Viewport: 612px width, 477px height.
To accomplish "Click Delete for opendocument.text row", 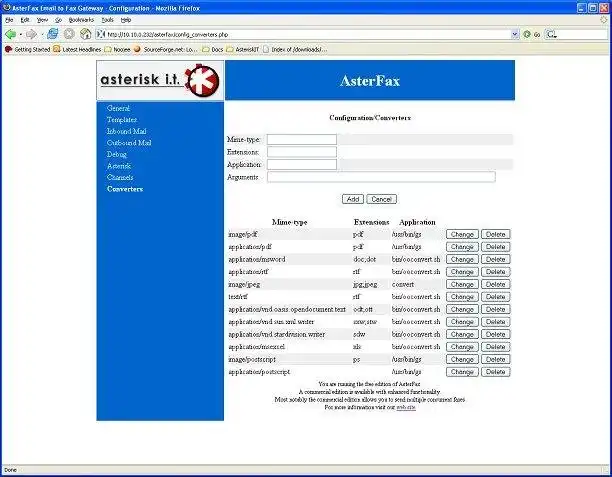I will pos(495,309).
